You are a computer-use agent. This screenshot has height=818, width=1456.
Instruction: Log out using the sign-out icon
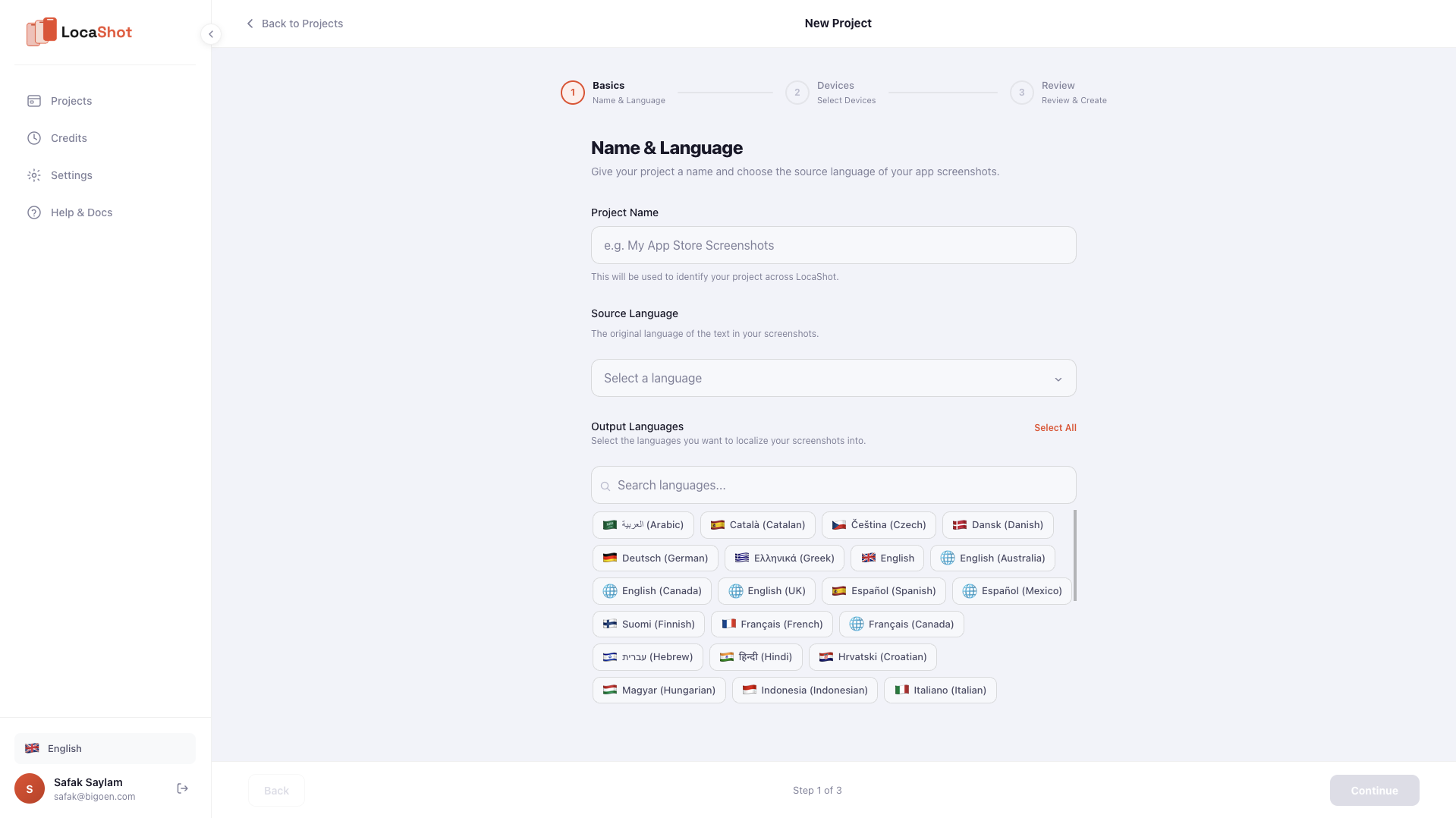point(182,788)
